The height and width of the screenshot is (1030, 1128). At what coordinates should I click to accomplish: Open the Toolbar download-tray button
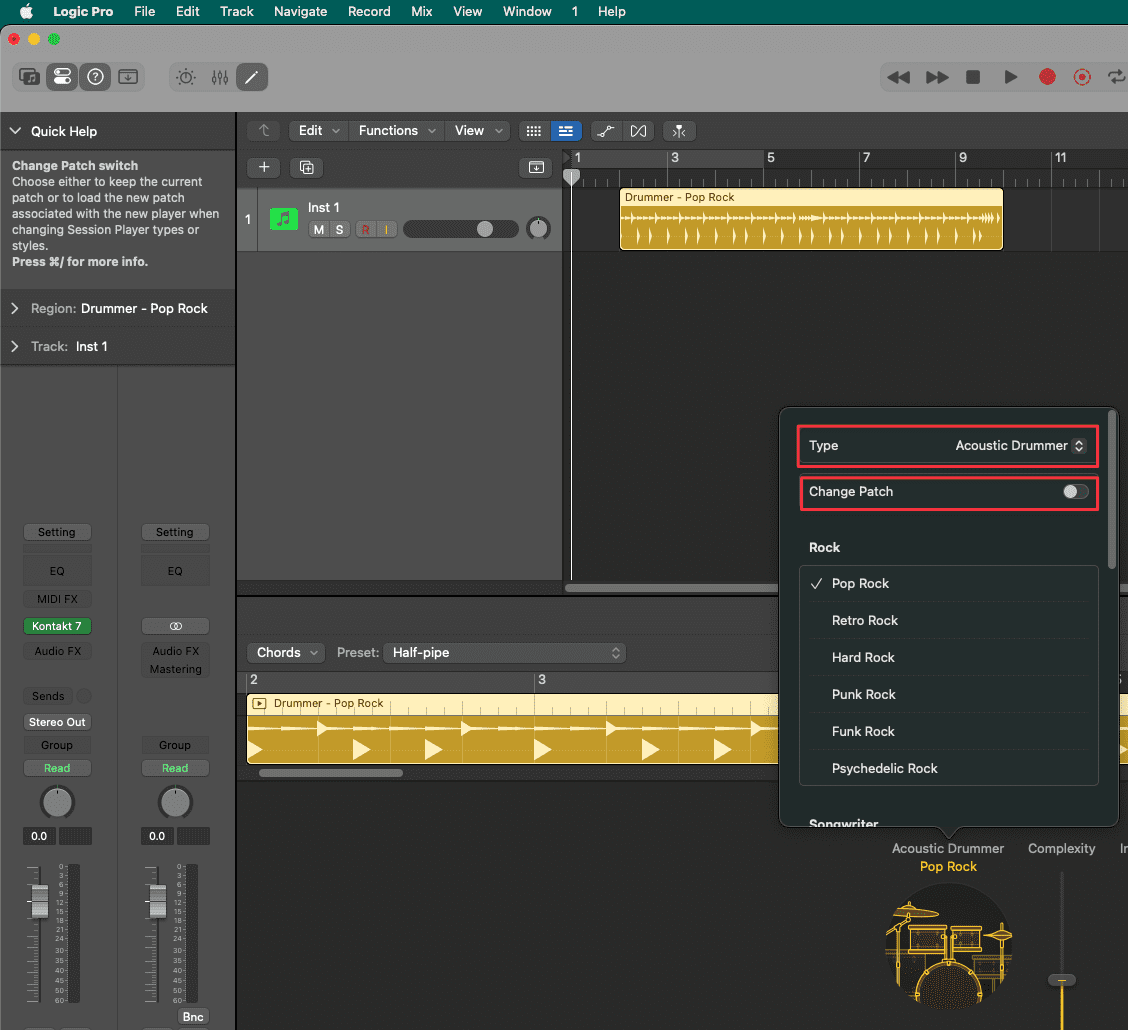pos(128,77)
